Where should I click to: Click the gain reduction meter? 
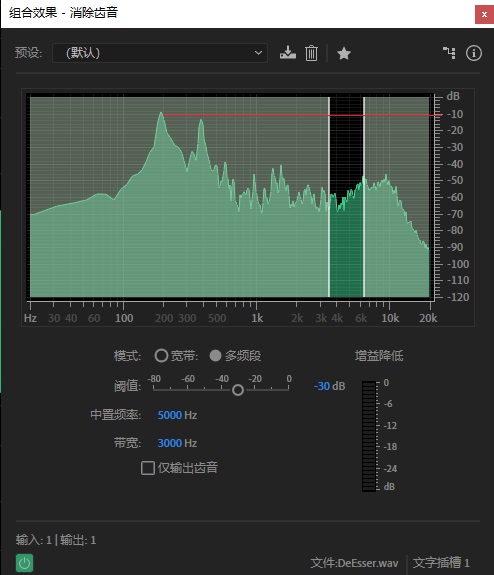pos(369,436)
